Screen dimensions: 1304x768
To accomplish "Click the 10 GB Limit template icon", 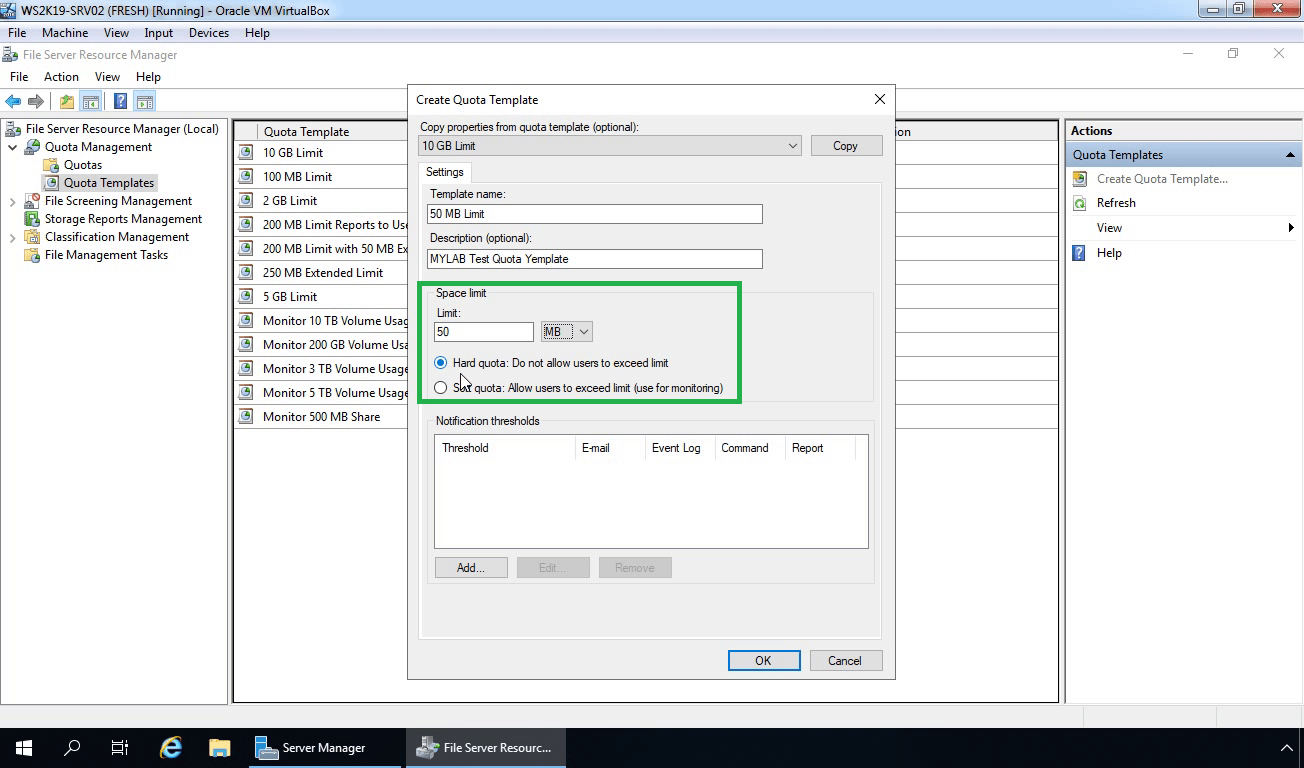I will (246, 153).
